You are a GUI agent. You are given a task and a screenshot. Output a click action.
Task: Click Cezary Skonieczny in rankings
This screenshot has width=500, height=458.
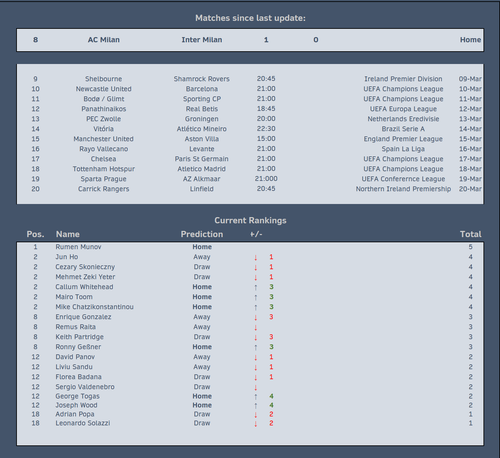point(85,267)
